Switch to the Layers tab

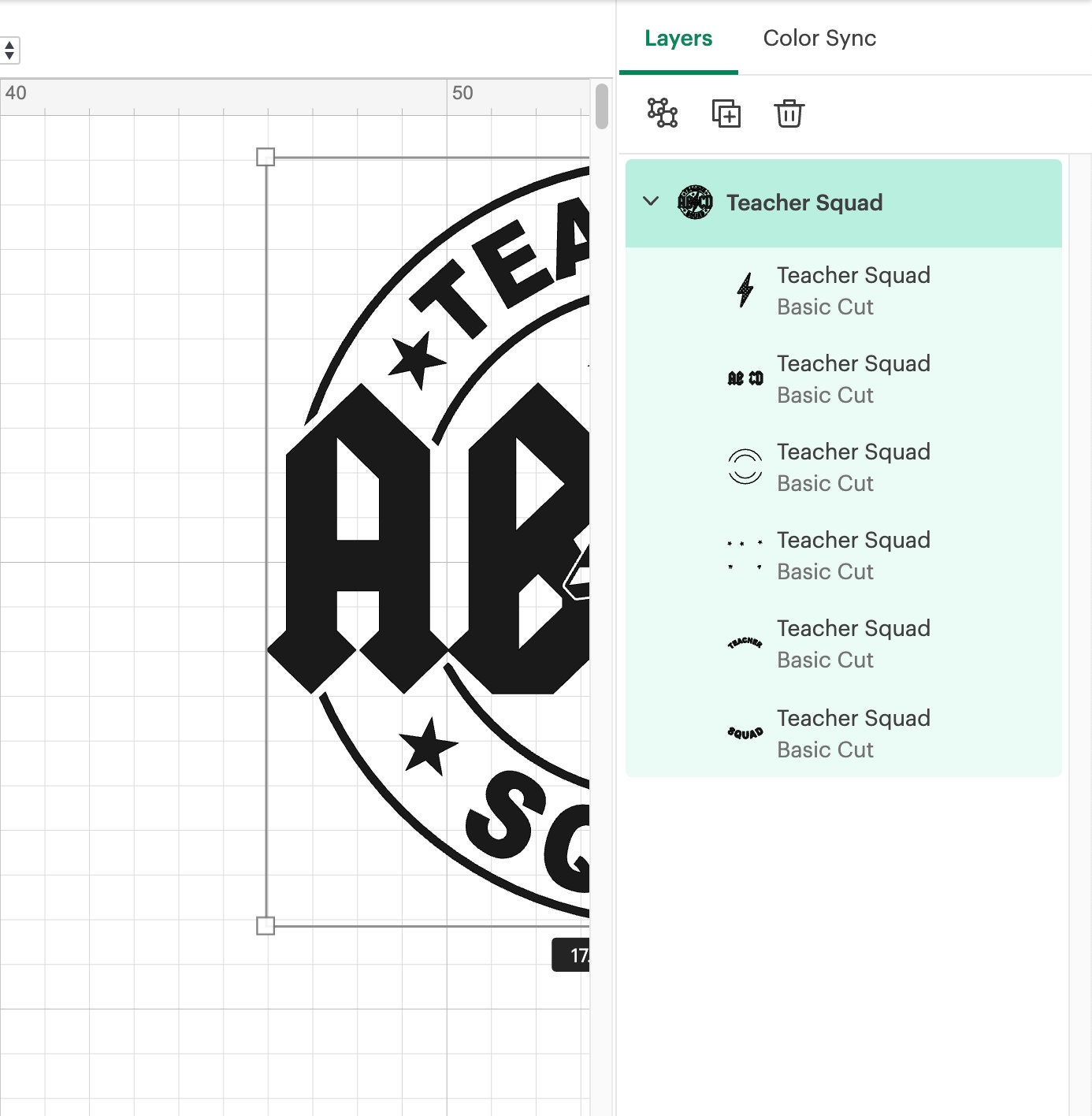click(678, 38)
